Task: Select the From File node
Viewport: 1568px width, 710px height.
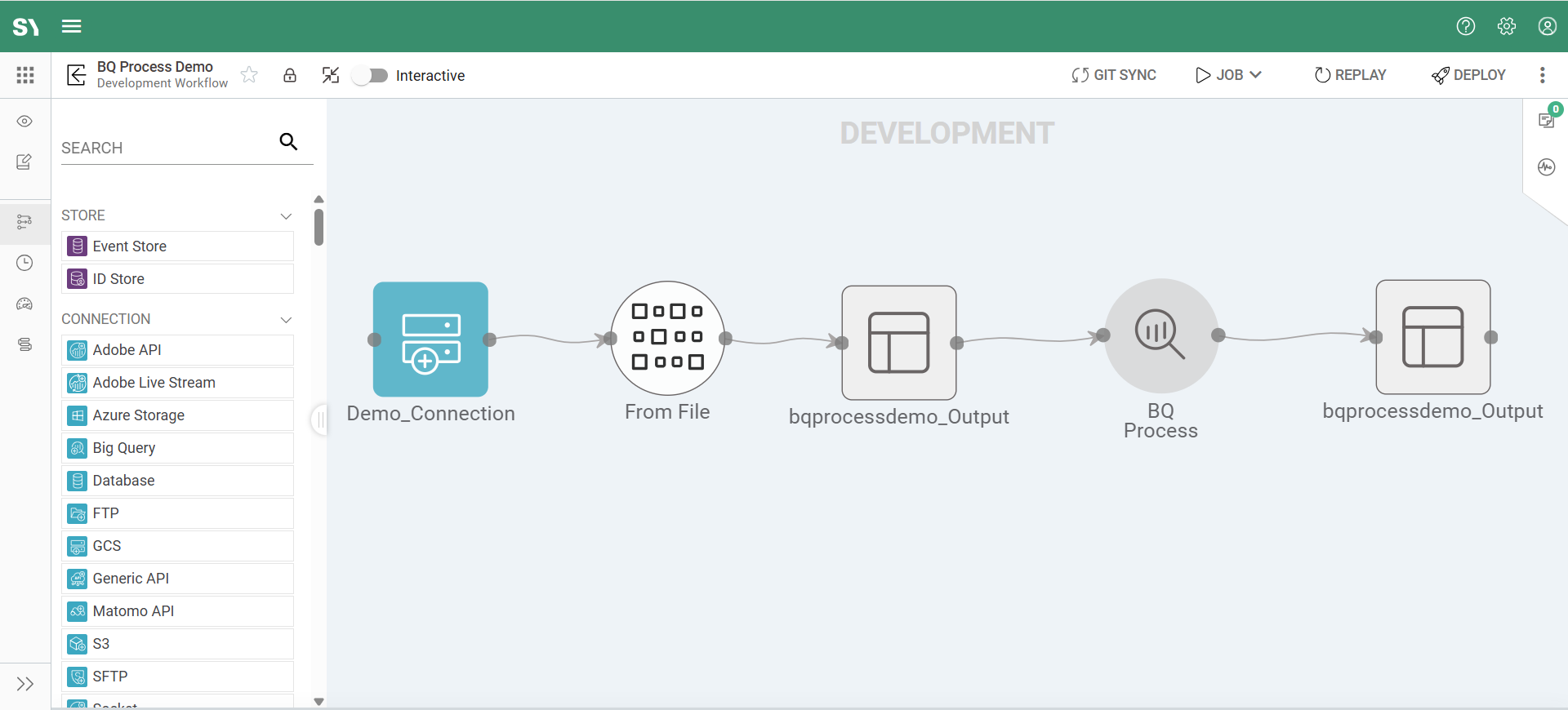Action: click(x=667, y=338)
